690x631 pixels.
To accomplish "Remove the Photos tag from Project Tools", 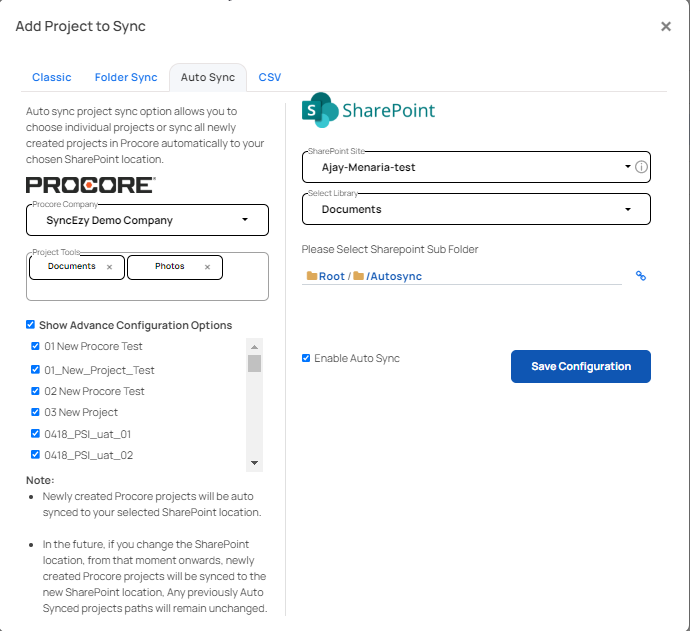I will [207, 267].
